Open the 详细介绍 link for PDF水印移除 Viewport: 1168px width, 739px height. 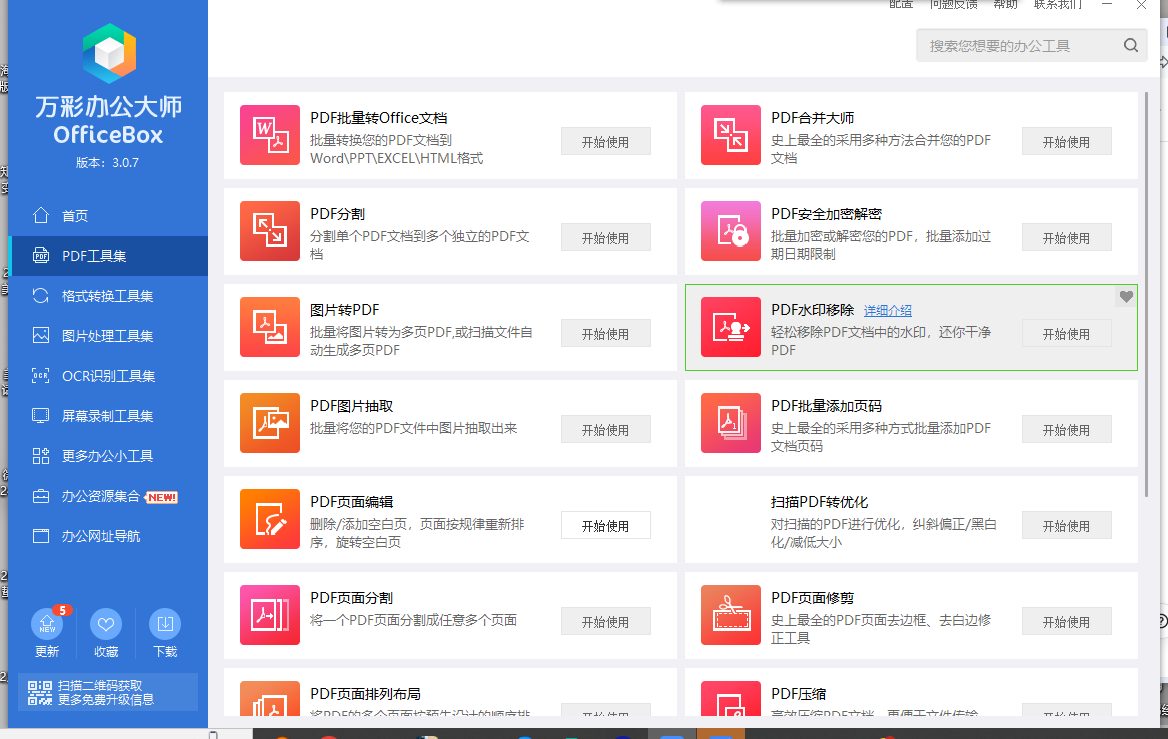tap(888, 311)
